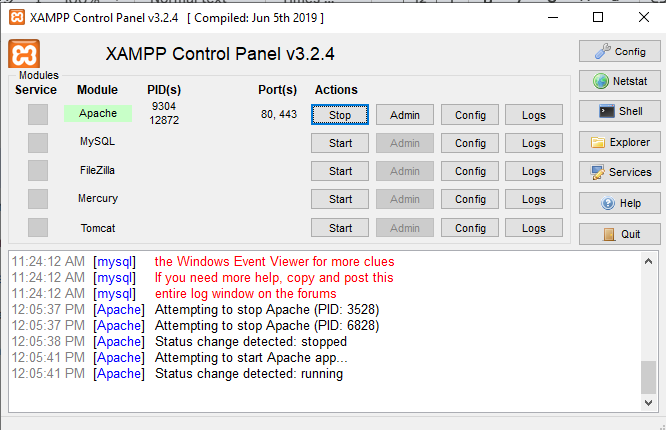This screenshot has width=666, height=430.
Task: Open Help with the question mark icon
Action: [x=620, y=203]
